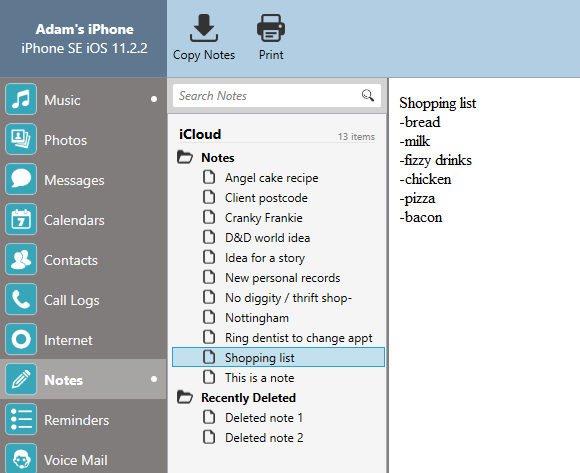Collapse the Recently Deleted folder icon
Viewport: 580px width, 473px height.
185,397
